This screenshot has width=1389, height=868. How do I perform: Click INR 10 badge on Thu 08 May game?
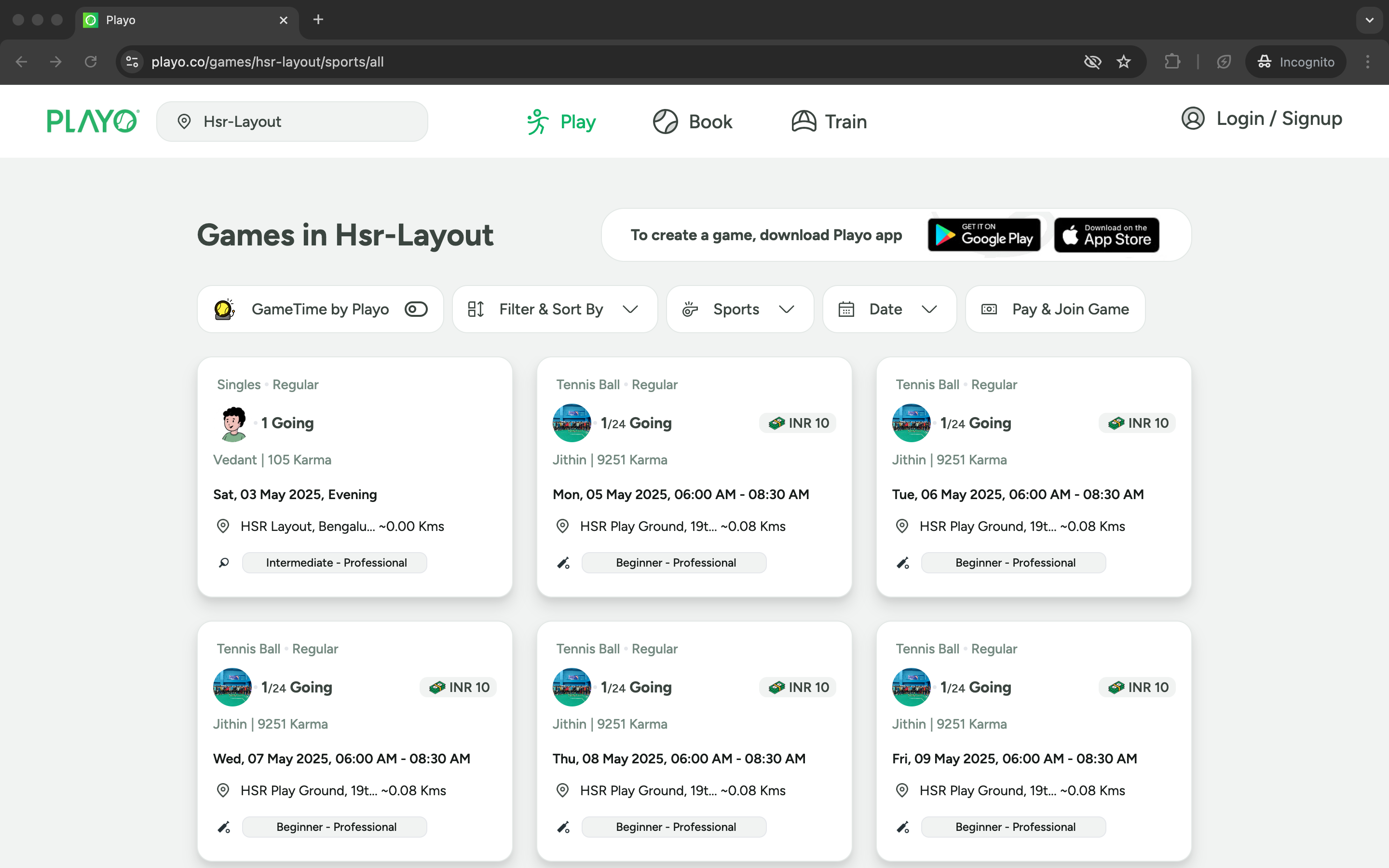tap(798, 687)
